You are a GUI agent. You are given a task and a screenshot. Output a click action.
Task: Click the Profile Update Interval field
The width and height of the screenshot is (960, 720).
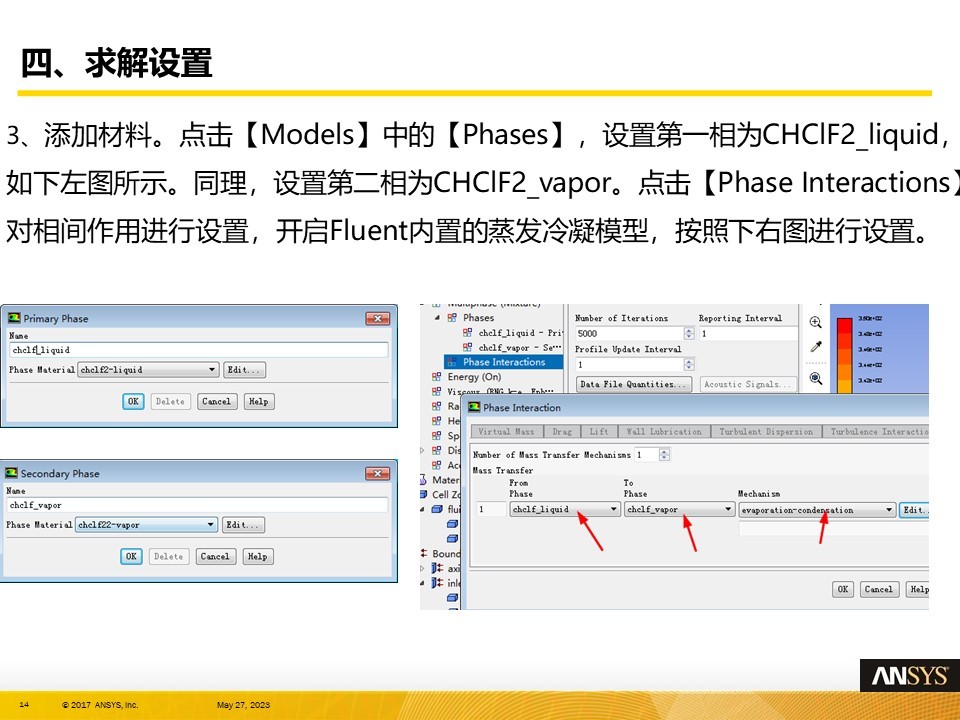pos(629,365)
